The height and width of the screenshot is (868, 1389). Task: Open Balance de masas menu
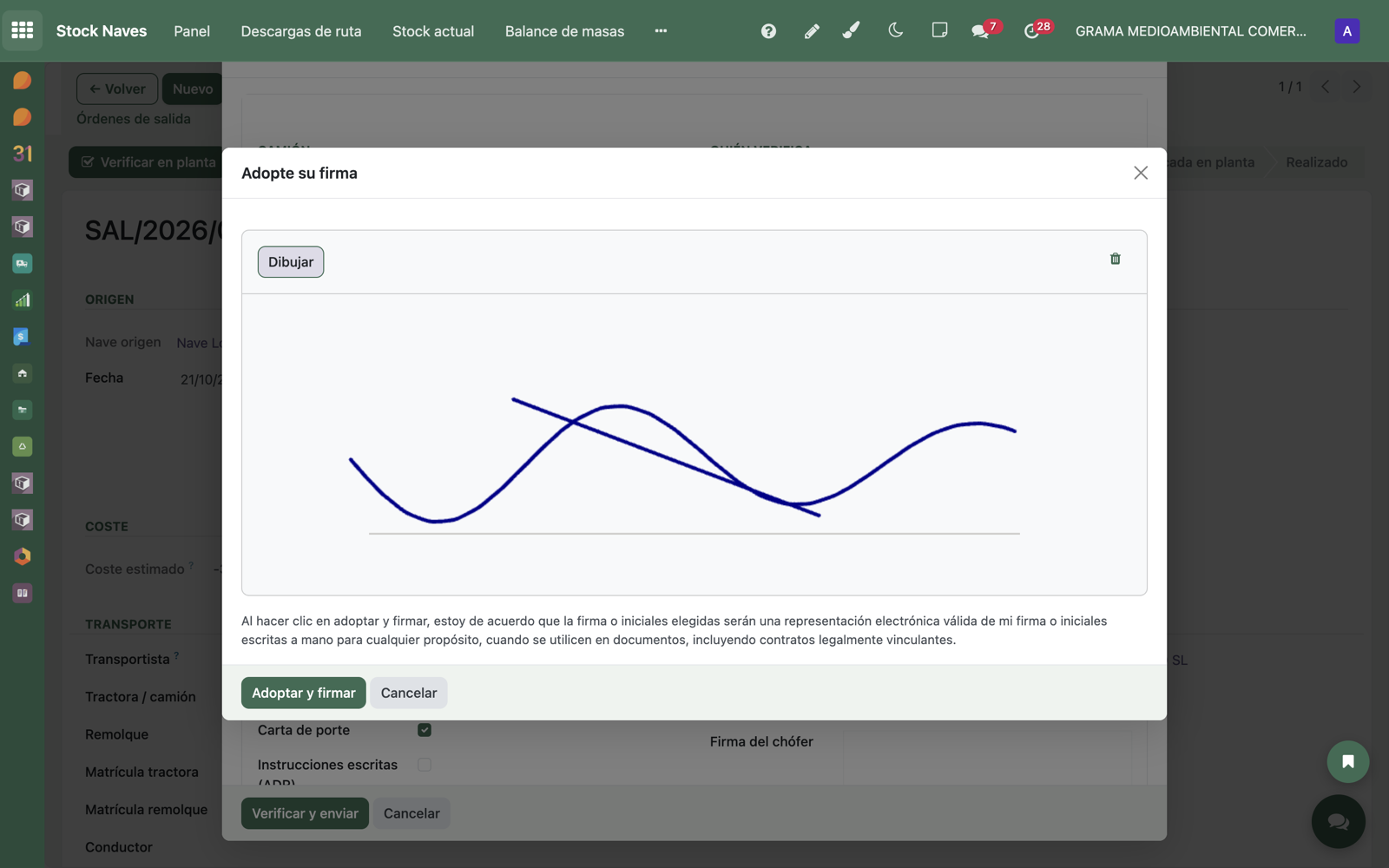(x=564, y=31)
